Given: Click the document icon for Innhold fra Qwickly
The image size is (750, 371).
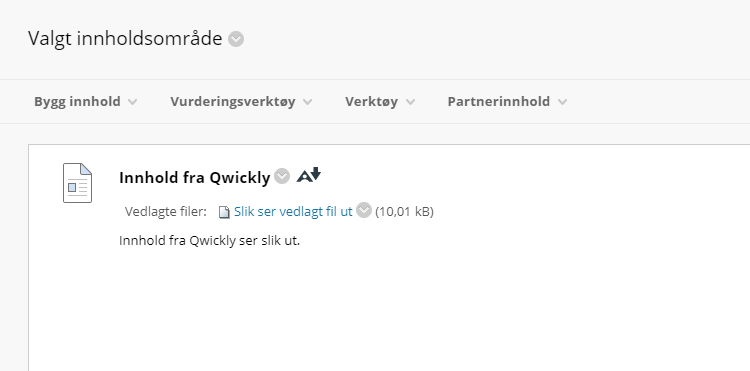Looking at the screenshot, I should pyautogui.click(x=77, y=183).
